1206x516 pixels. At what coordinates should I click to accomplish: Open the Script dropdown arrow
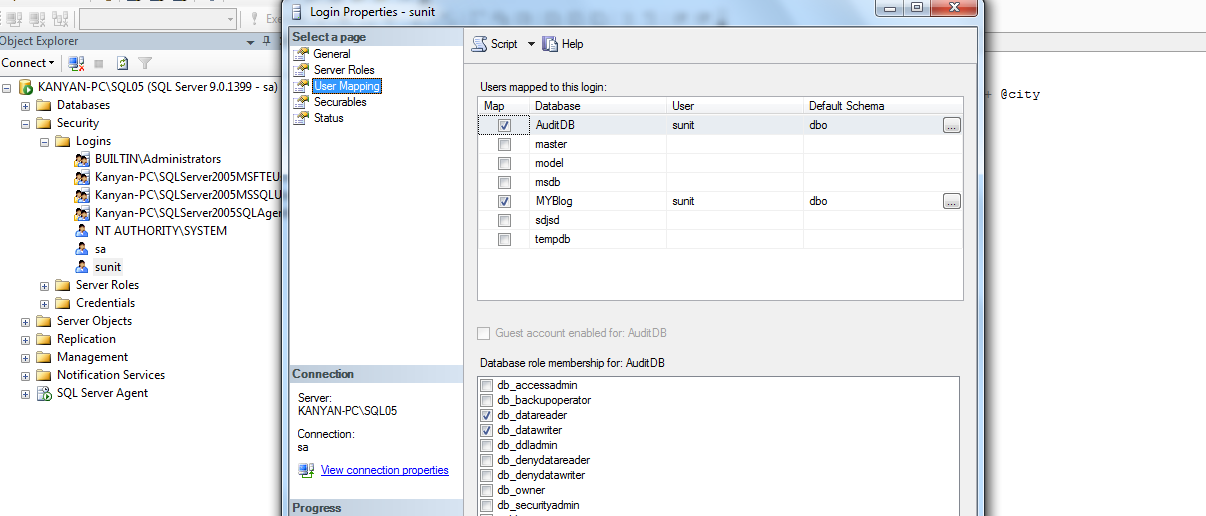coord(531,44)
